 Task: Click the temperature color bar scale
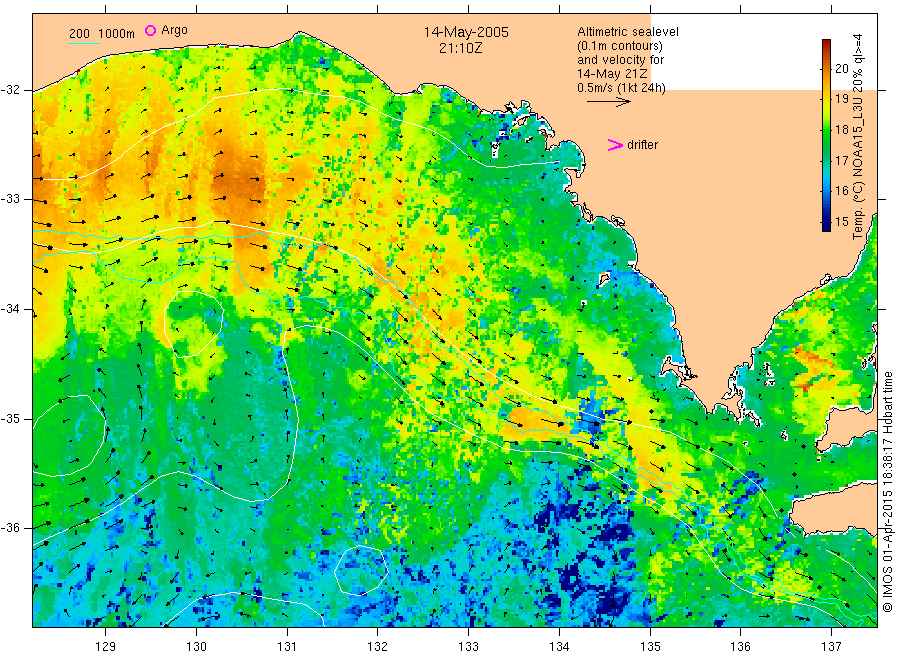pyautogui.click(x=826, y=135)
